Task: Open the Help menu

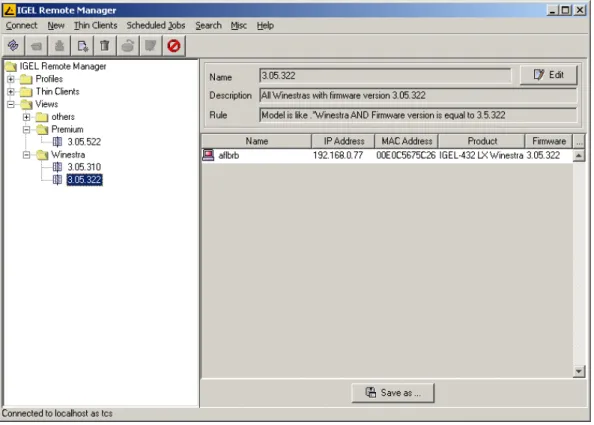Action: (x=265, y=25)
